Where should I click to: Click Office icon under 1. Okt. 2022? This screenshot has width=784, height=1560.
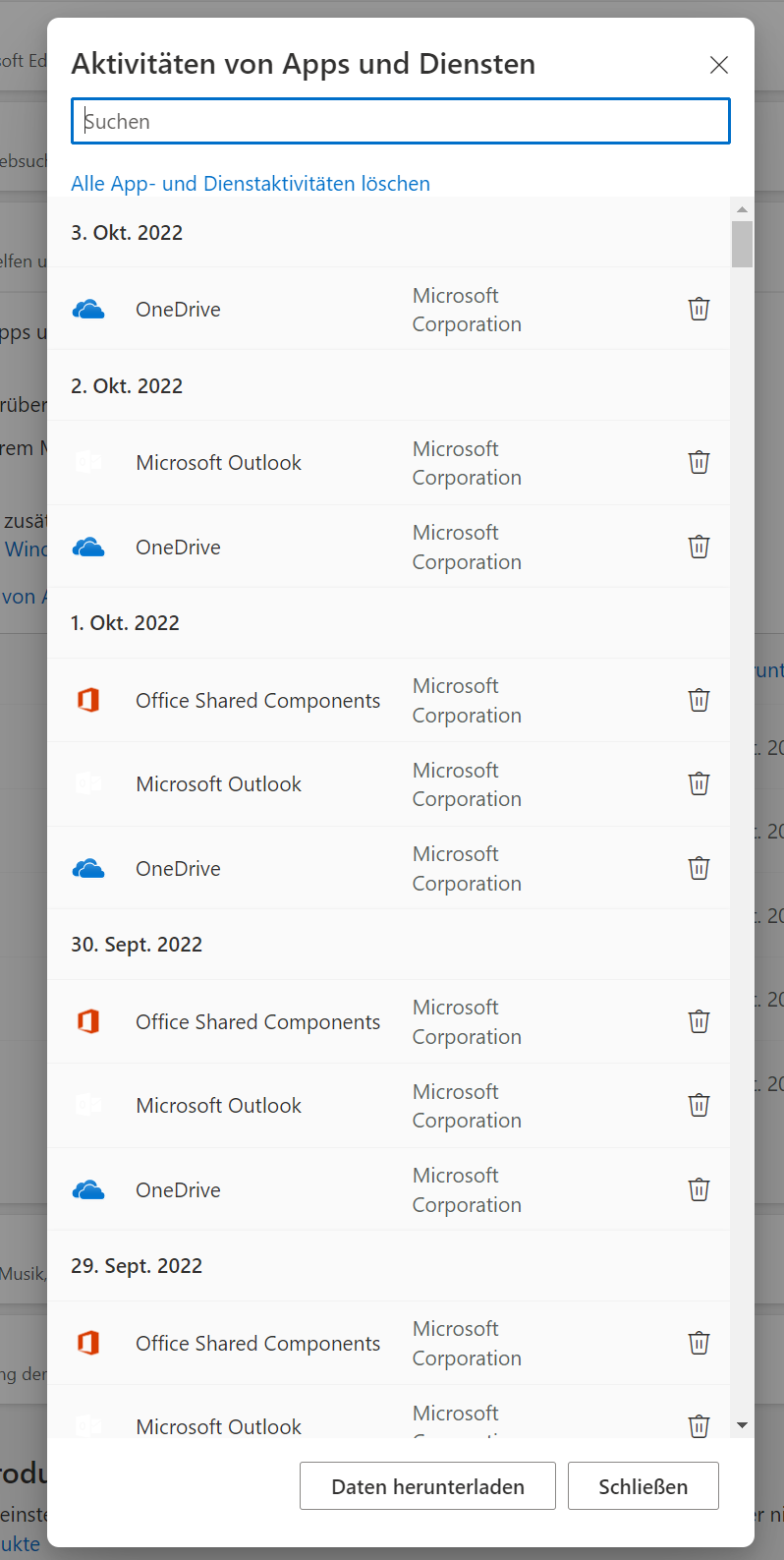tap(88, 700)
